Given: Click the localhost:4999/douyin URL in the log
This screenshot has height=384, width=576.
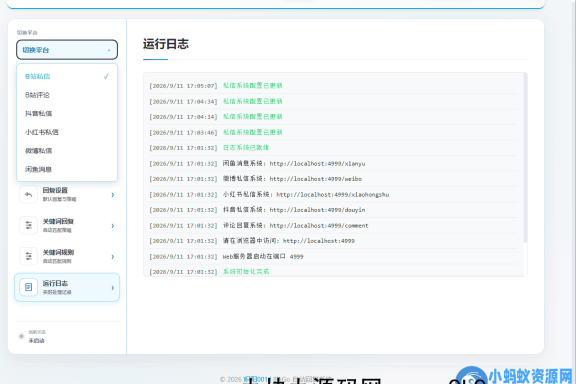Looking at the screenshot, I should point(317,210).
